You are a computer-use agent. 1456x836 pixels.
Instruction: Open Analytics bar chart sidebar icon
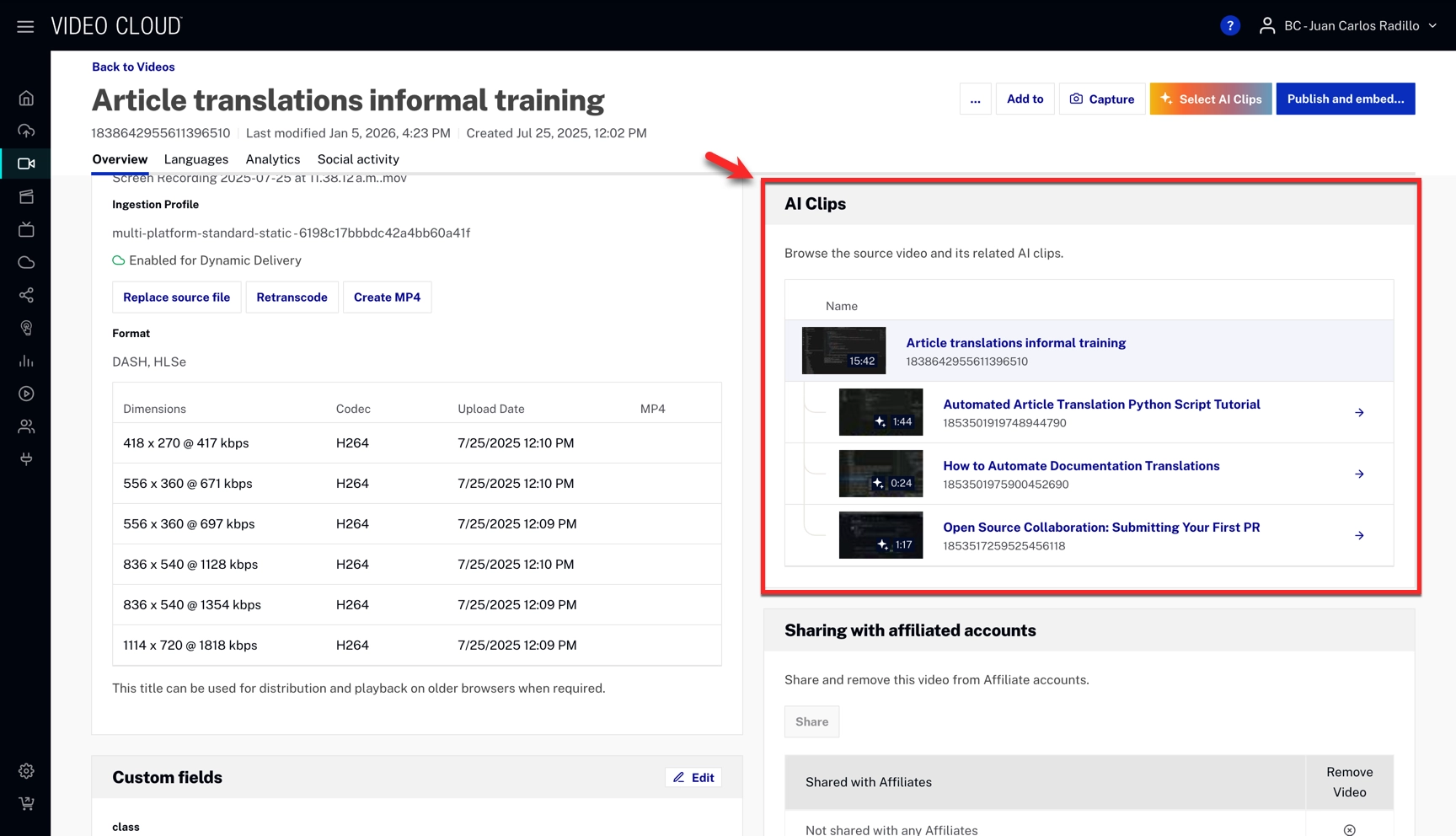(26, 361)
